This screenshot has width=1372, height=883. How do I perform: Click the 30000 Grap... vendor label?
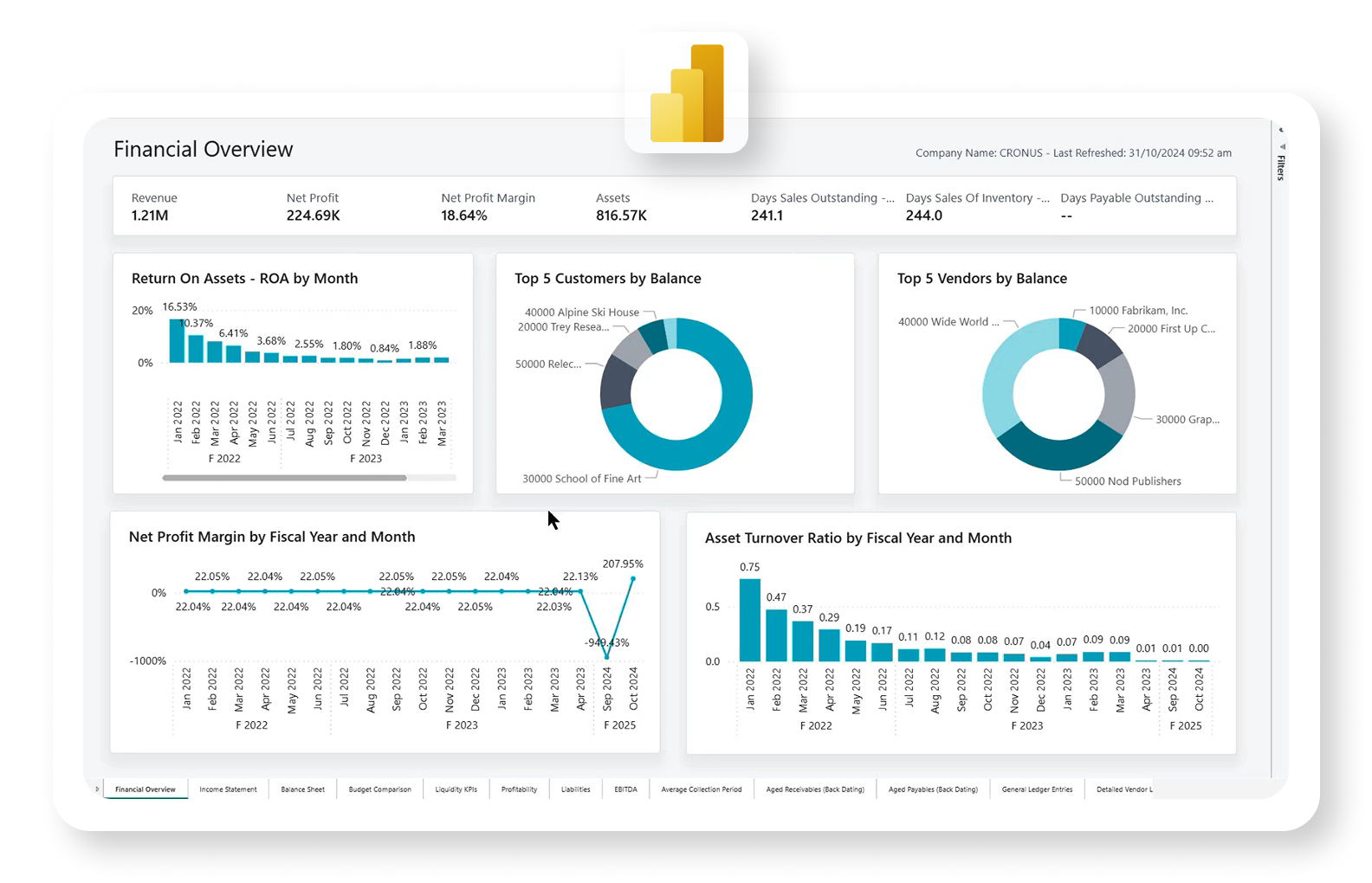pos(1188,420)
